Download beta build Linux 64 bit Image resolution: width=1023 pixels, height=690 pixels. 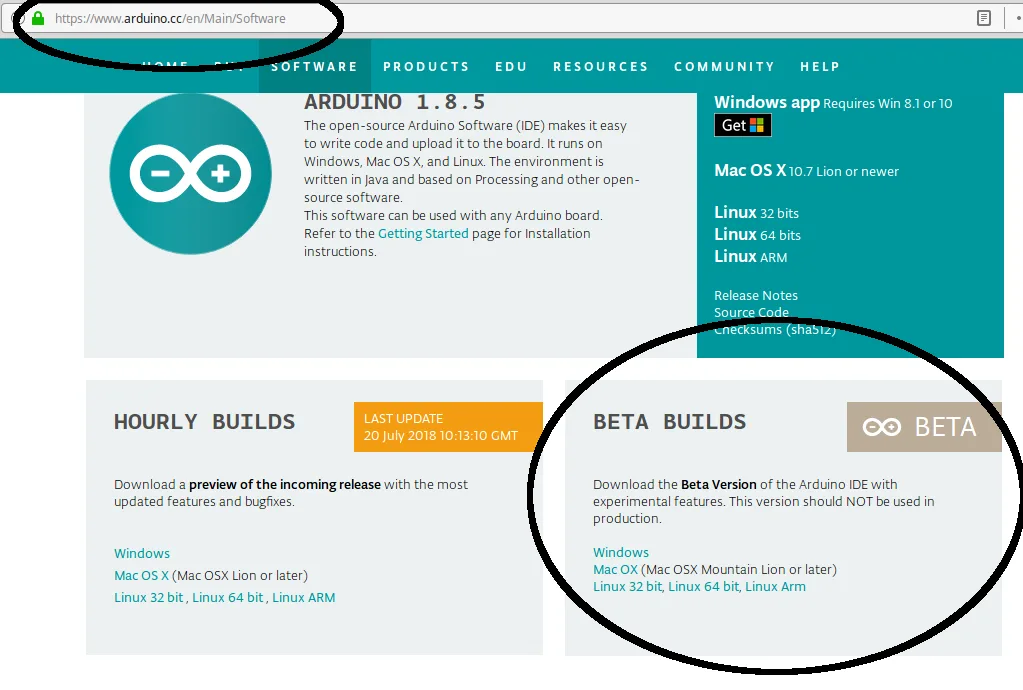point(704,586)
